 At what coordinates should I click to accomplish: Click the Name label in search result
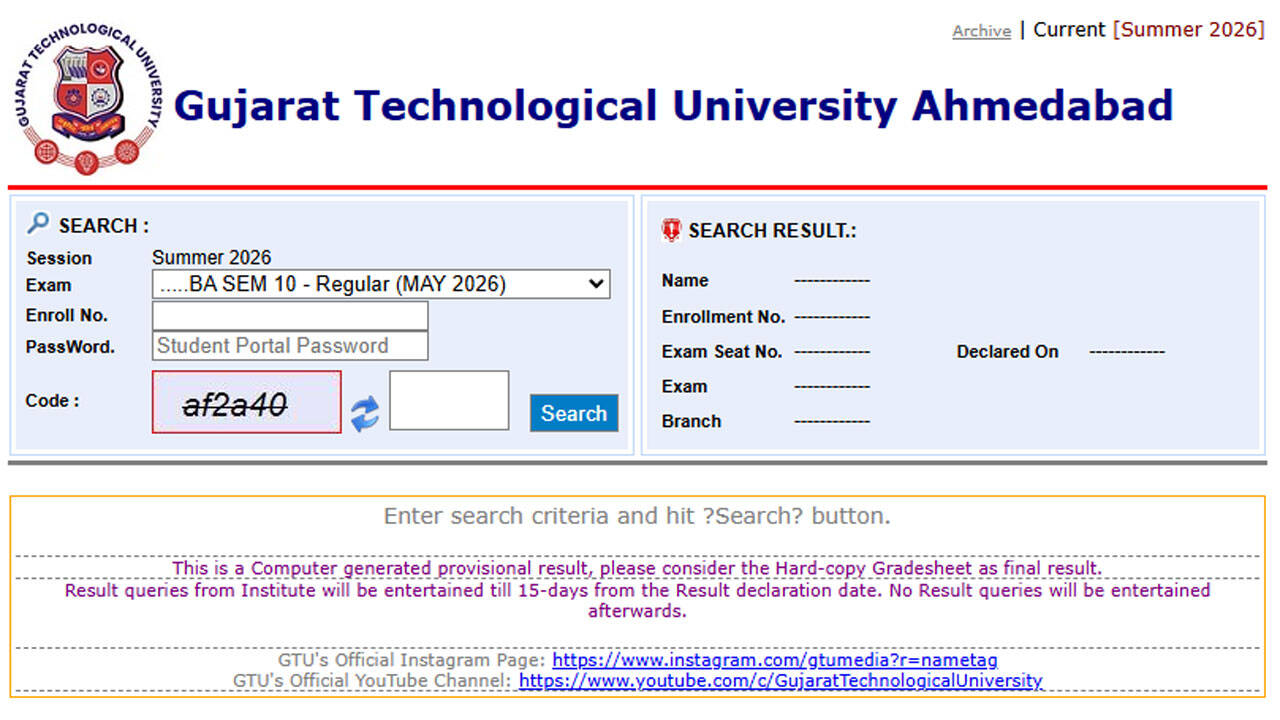coord(685,281)
